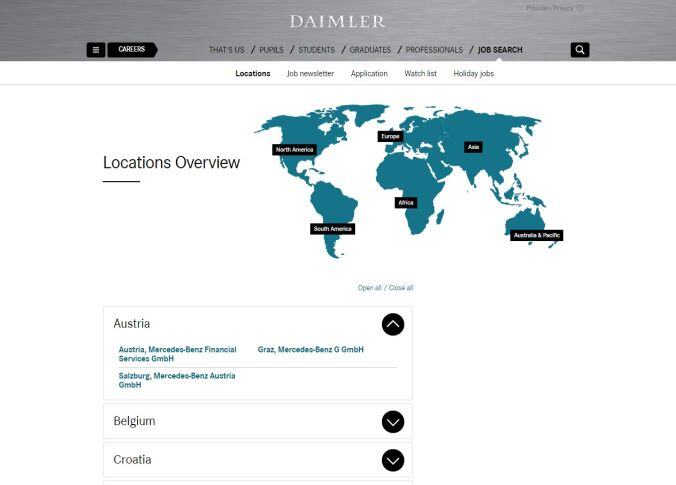Open the Application sub-tab
The width and height of the screenshot is (676, 485).
pos(369,74)
